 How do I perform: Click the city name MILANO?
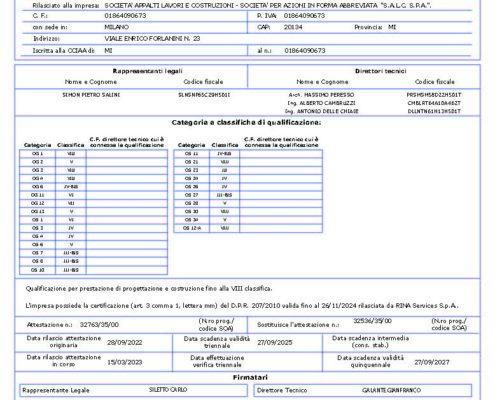point(116,27)
